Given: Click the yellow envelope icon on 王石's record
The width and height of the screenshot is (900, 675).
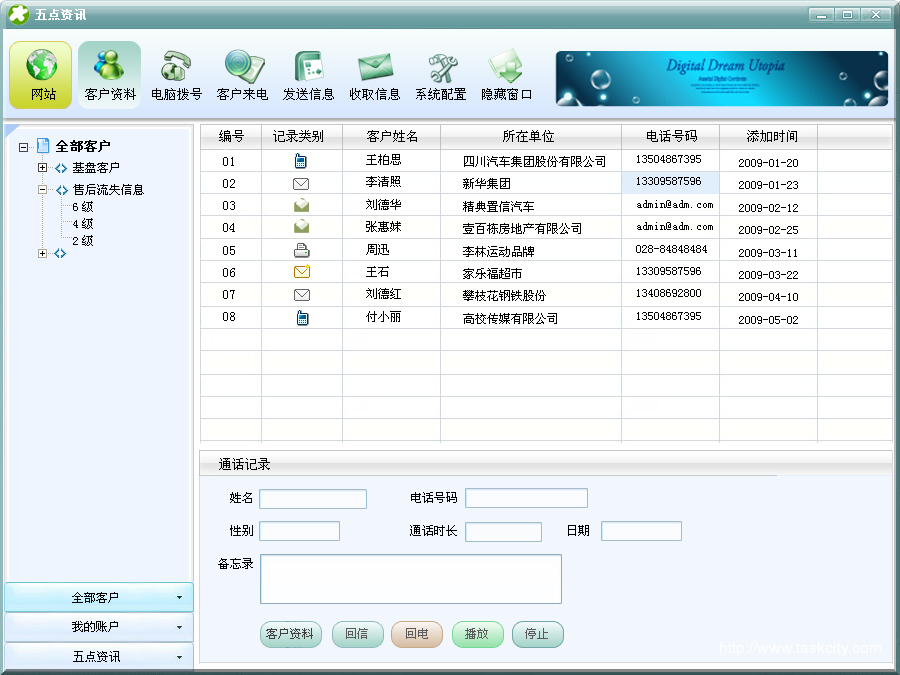Looking at the screenshot, I should pyautogui.click(x=301, y=271).
